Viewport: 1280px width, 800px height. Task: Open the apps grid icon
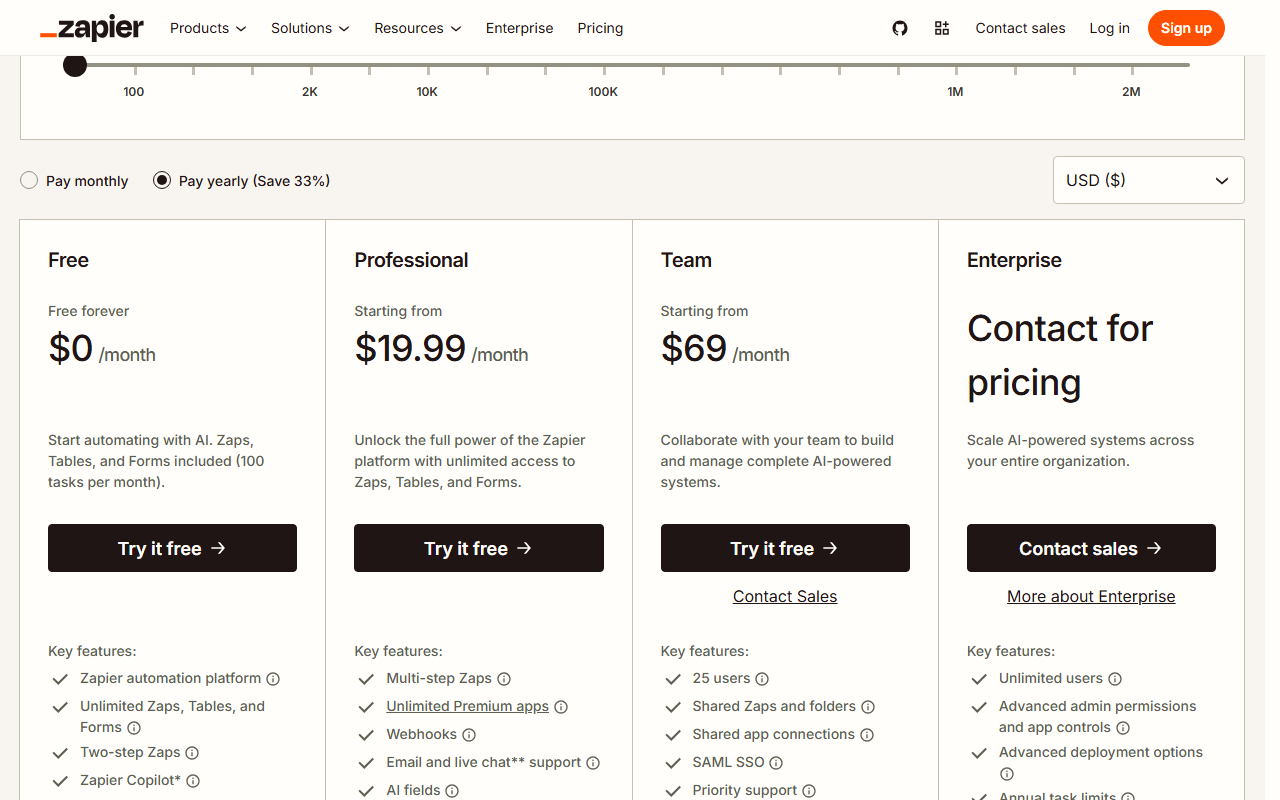(942, 28)
